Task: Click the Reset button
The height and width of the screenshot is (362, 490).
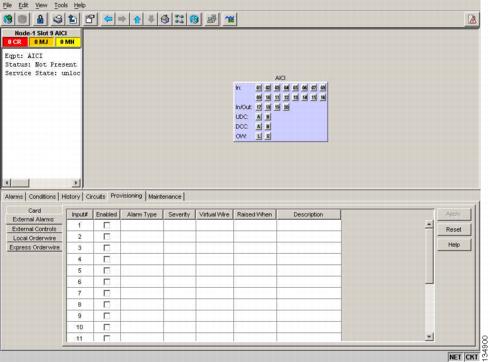Action: click(x=454, y=229)
